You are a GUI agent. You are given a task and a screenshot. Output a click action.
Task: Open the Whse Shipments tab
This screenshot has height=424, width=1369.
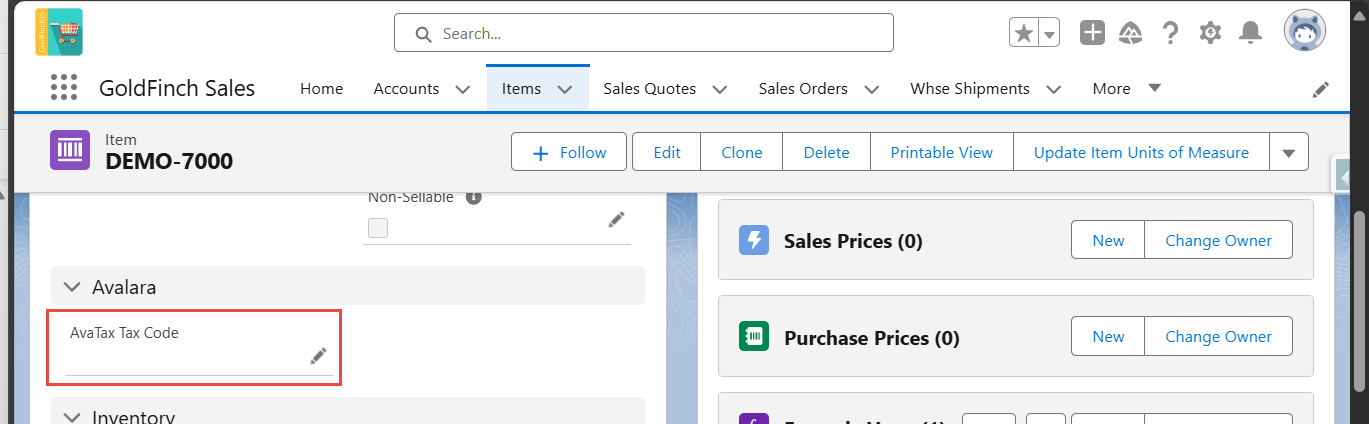pyautogui.click(x=970, y=88)
